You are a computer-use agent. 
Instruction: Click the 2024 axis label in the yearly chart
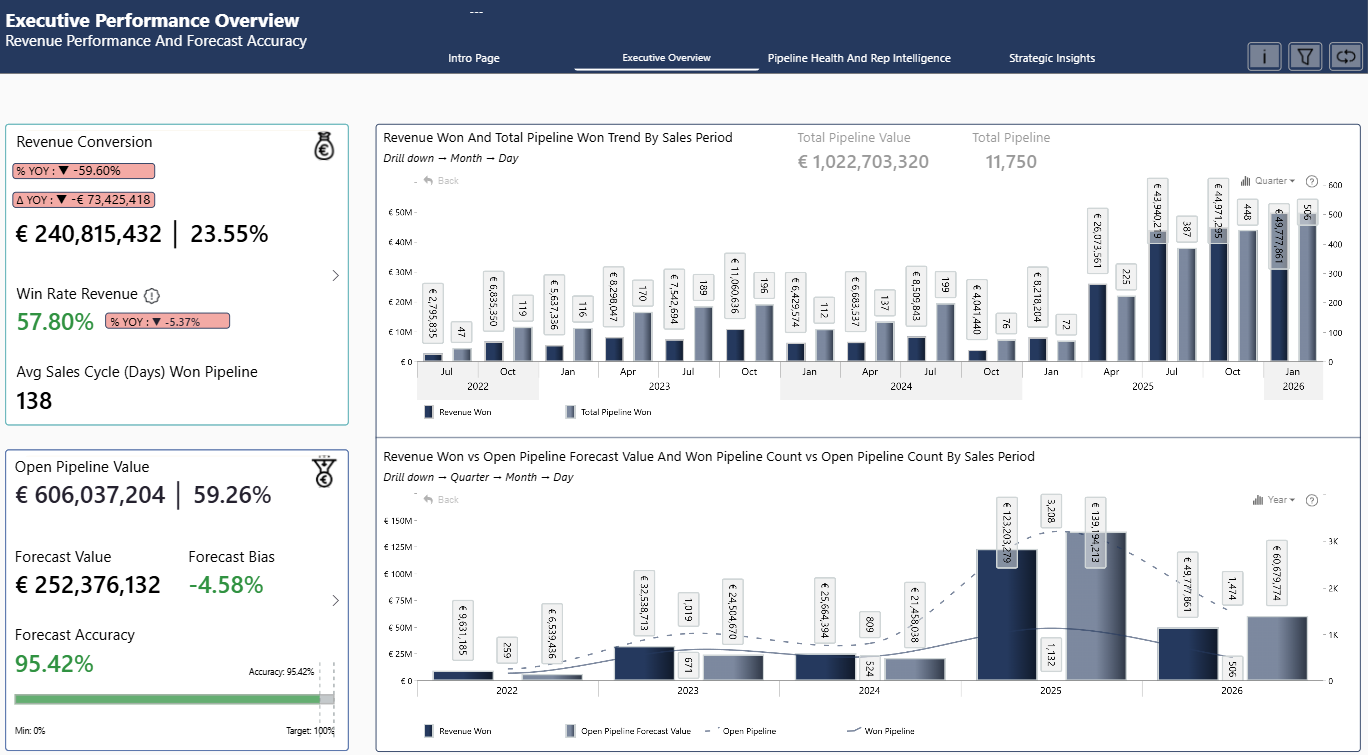(x=869, y=691)
